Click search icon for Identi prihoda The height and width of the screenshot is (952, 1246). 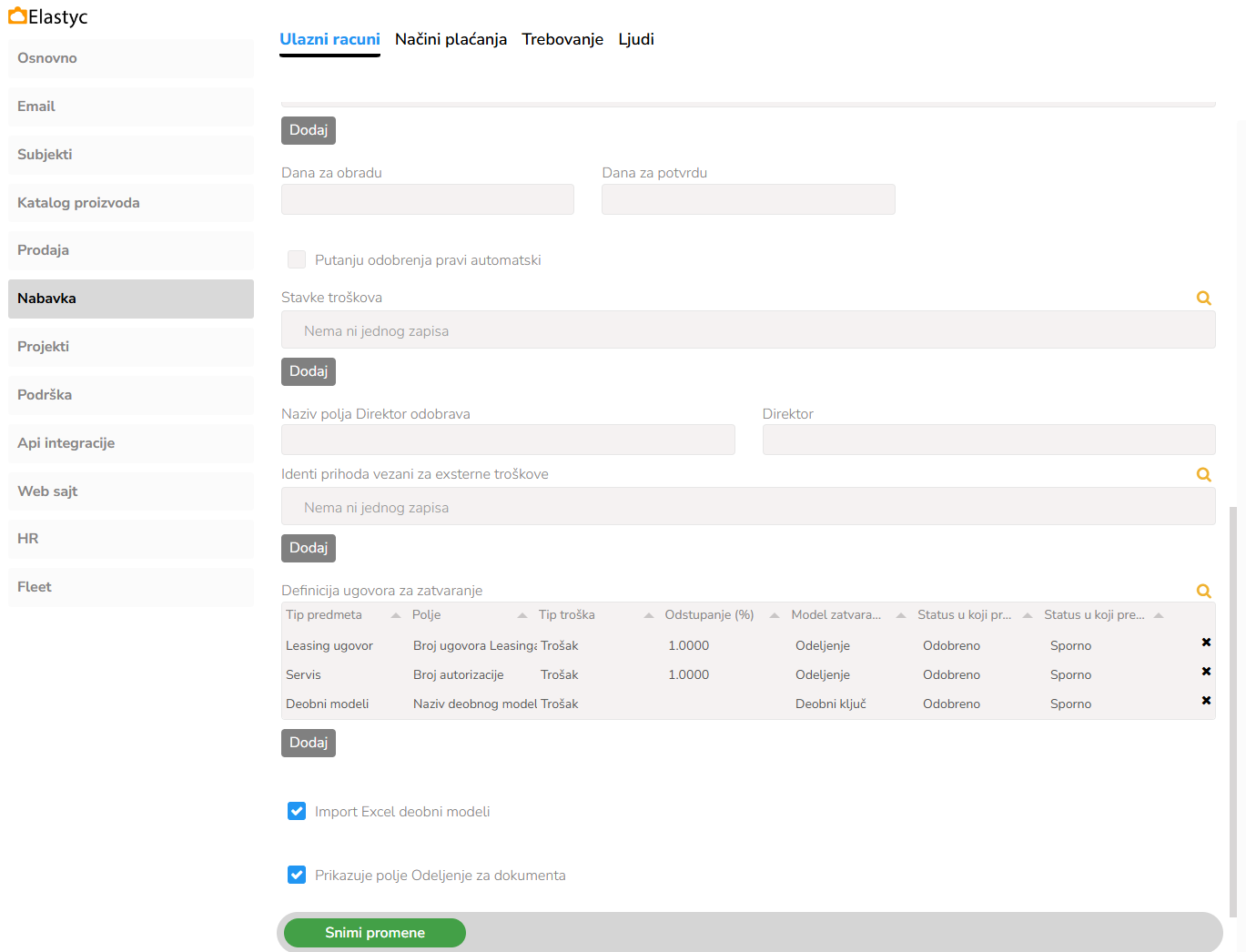pyautogui.click(x=1203, y=475)
